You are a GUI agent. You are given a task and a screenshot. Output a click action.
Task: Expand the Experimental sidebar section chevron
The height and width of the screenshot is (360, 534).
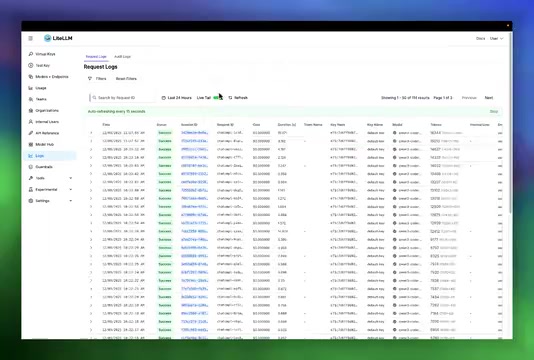point(70,189)
